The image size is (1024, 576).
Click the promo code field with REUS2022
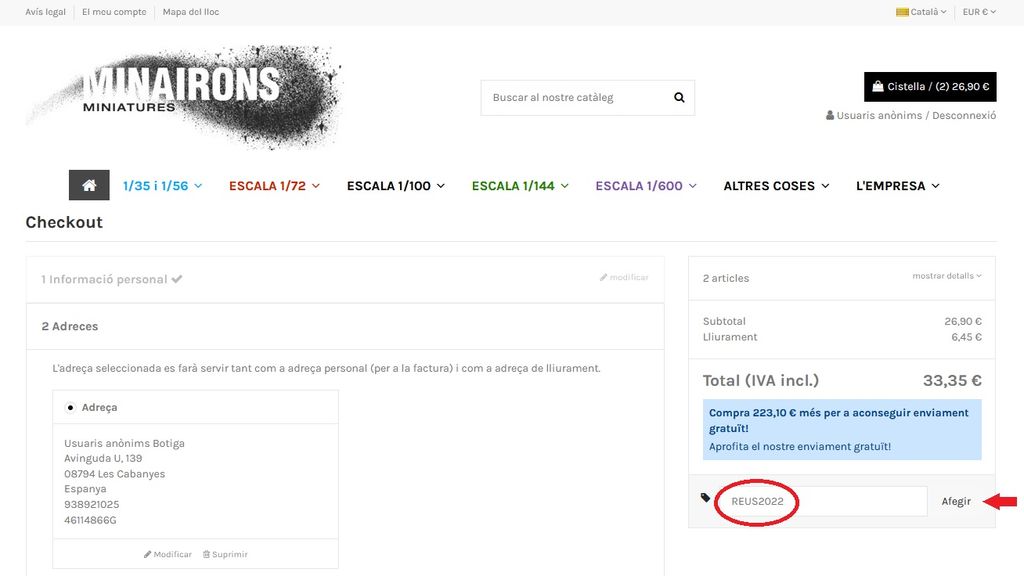pyautogui.click(x=821, y=502)
